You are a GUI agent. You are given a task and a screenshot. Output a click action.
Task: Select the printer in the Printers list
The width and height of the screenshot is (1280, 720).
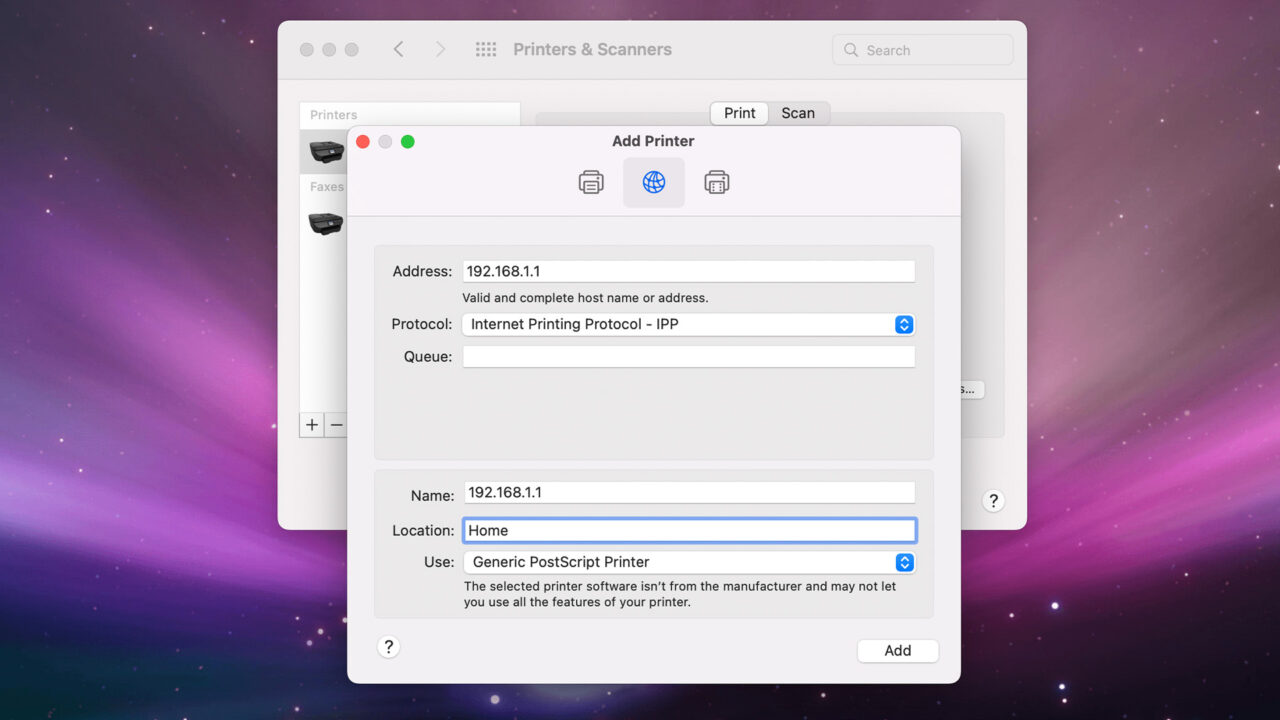[327, 151]
